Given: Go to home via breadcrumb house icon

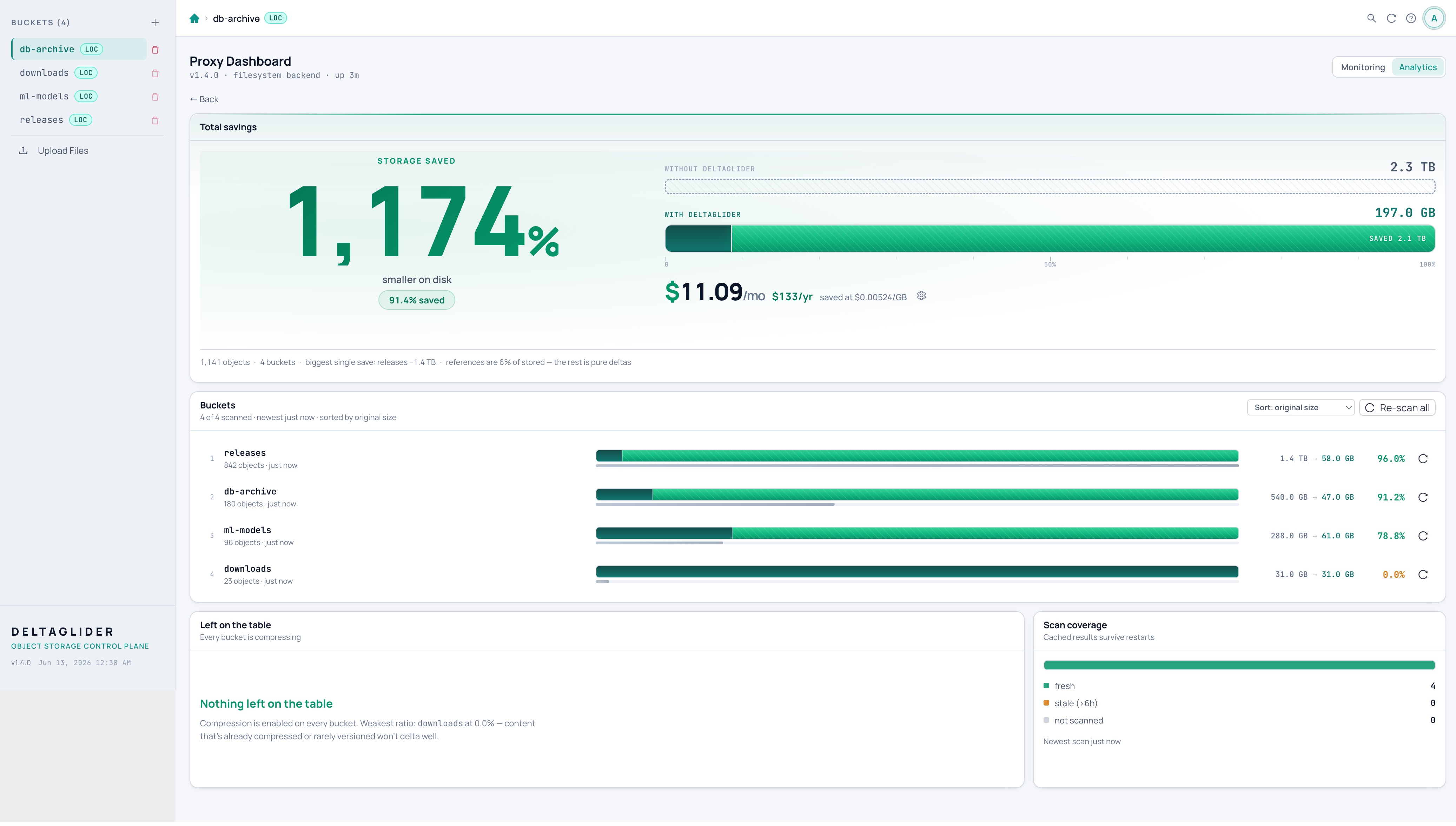Looking at the screenshot, I should (x=194, y=18).
